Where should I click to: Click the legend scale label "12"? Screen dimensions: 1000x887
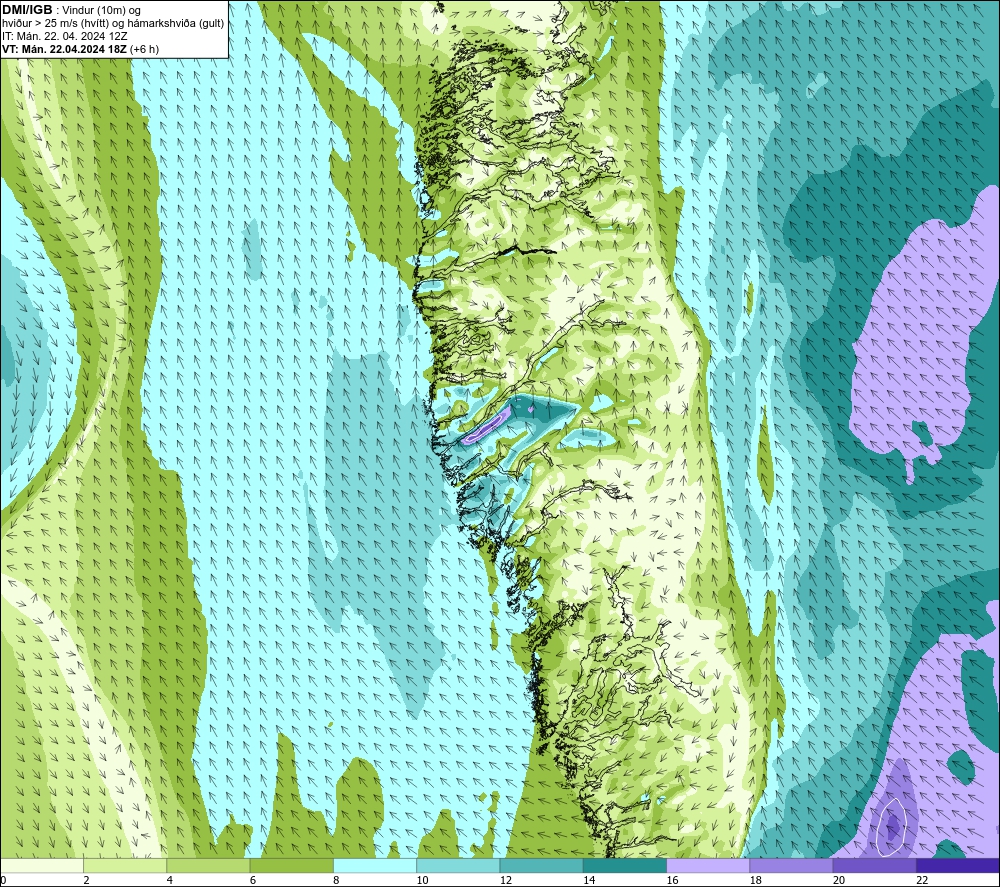(506, 880)
